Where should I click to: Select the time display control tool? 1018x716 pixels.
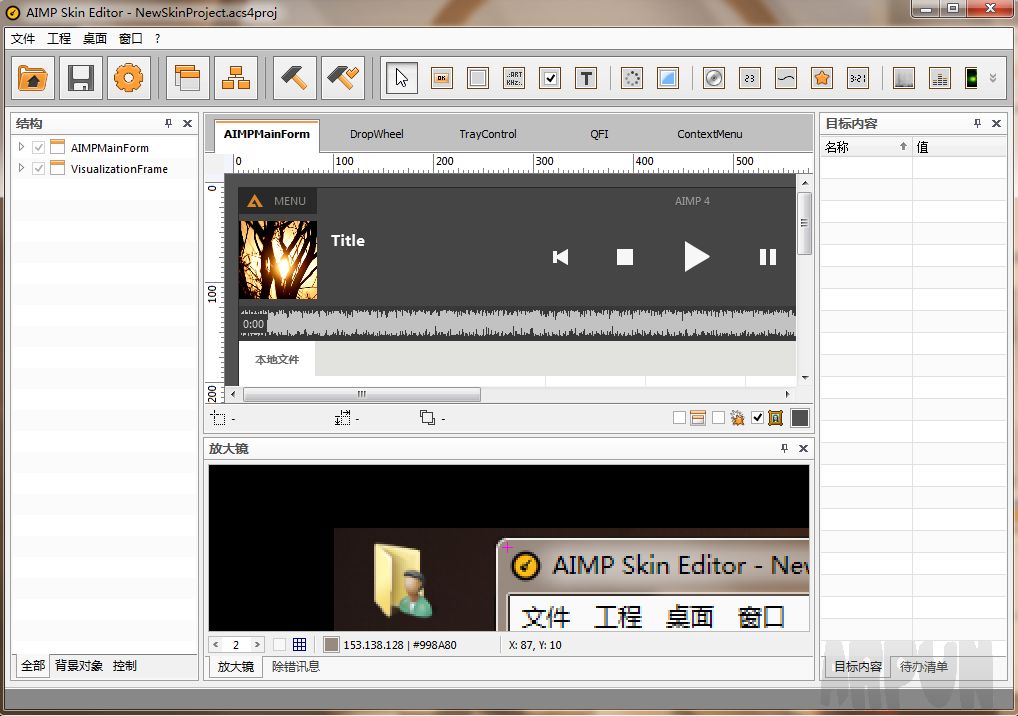pyautogui.click(x=857, y=78)
